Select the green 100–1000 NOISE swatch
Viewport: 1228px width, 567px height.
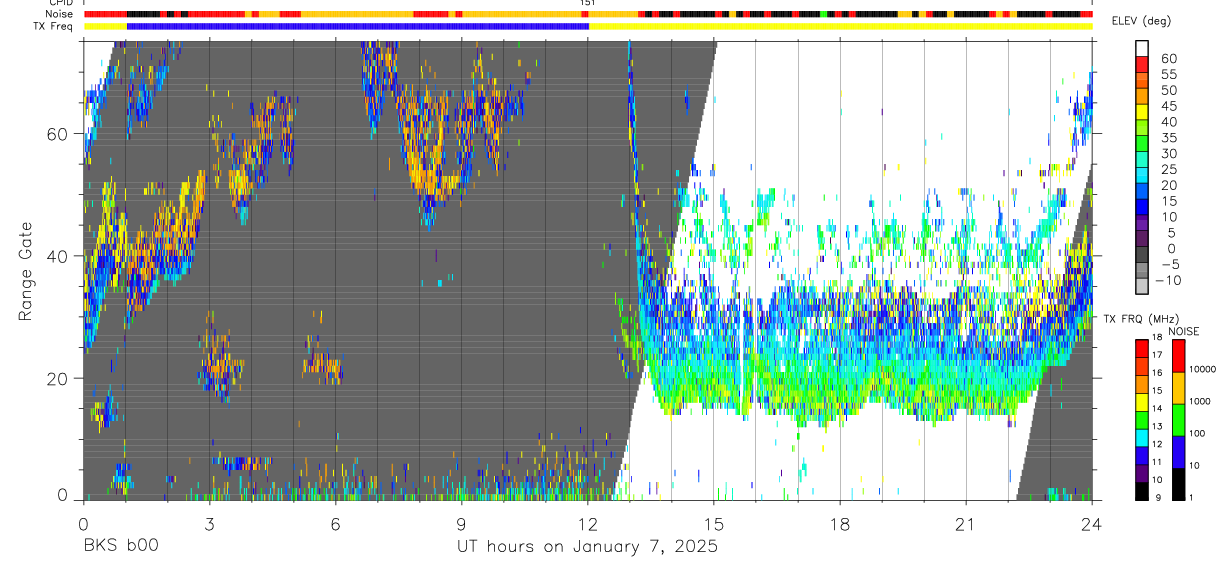(x=1179, y=420)
